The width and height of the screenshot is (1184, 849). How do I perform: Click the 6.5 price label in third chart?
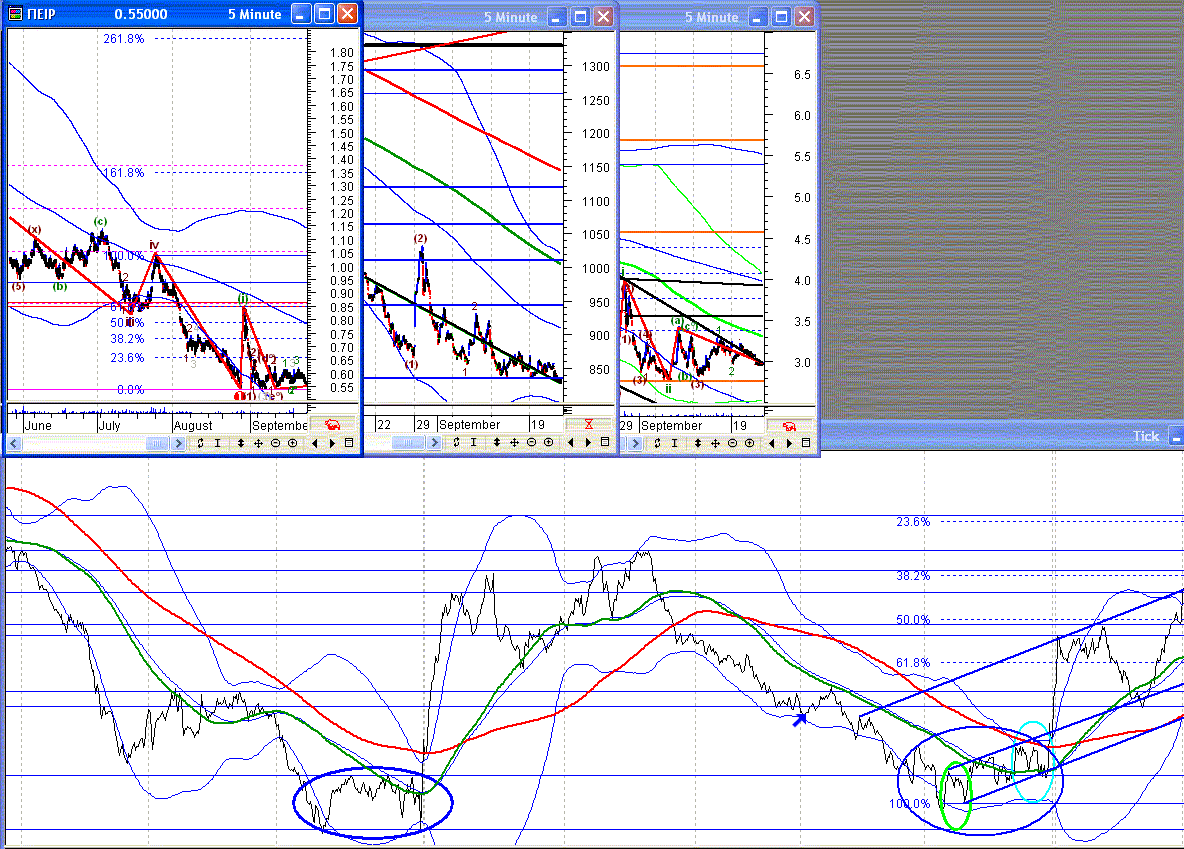[802, 75]
